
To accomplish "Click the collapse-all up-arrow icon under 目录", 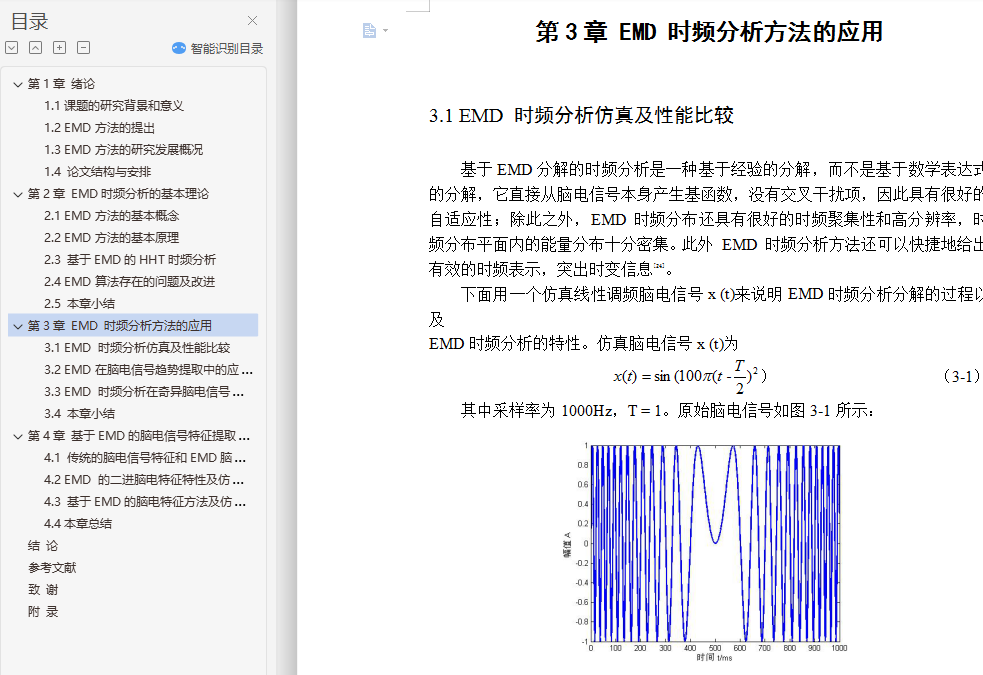I will tap(36, 48).
